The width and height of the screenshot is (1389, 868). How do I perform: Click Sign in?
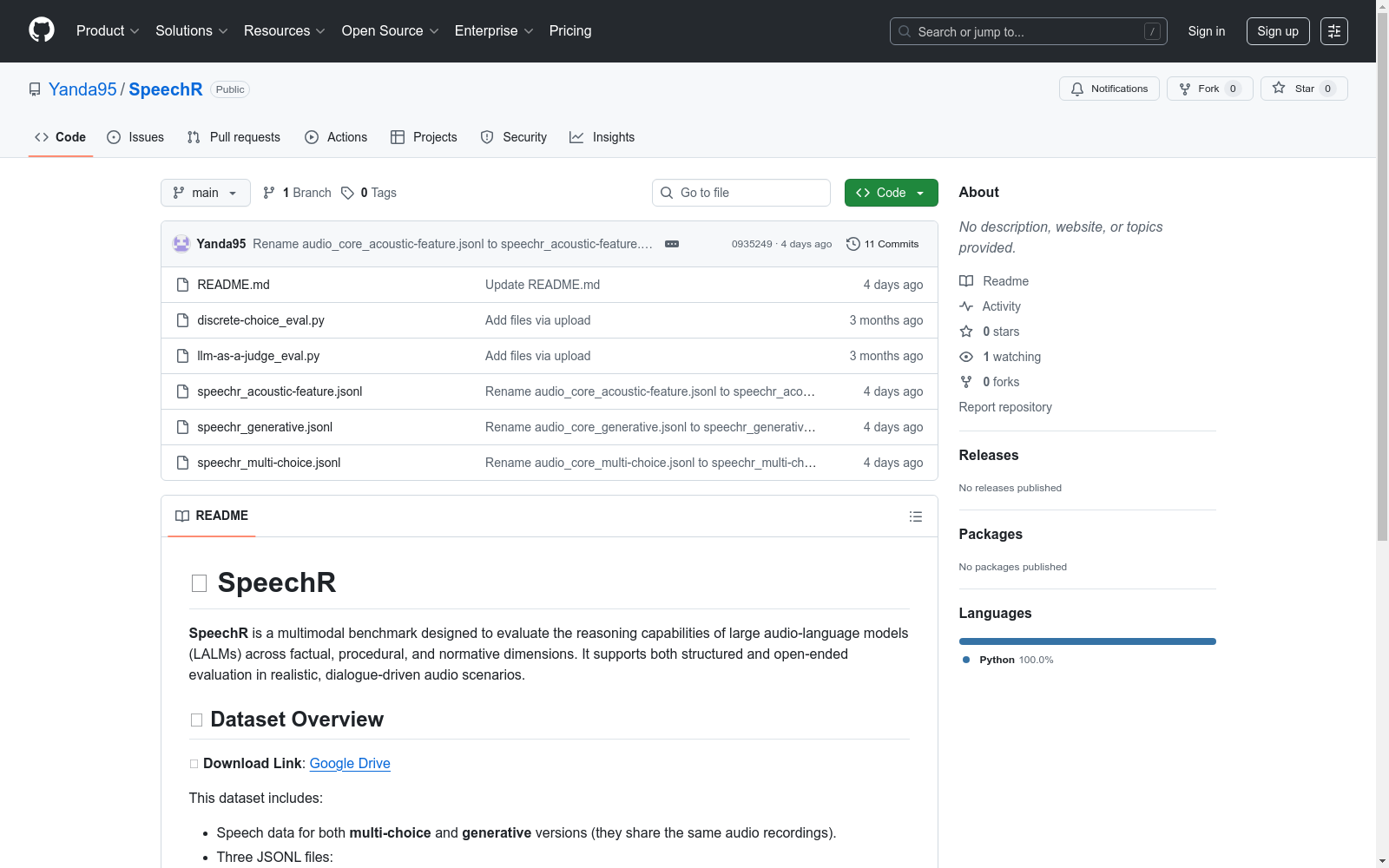pos(1207,31)
